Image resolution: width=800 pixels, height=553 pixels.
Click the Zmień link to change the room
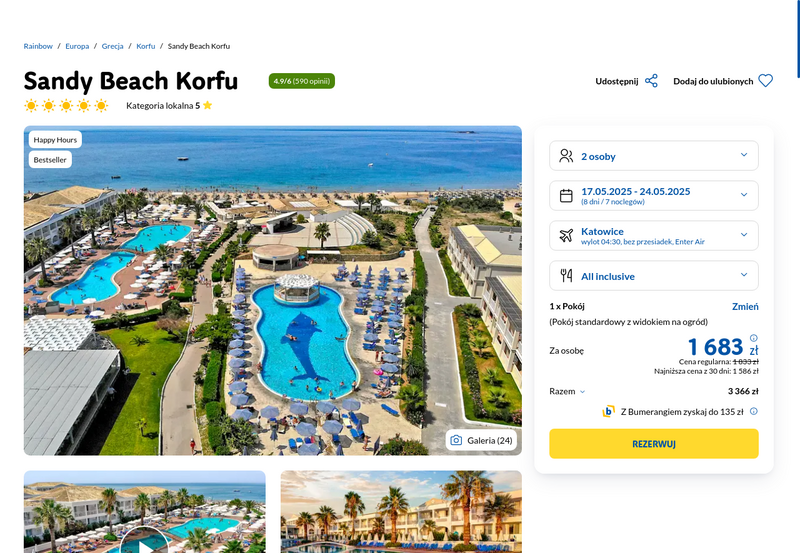tap(745, 306)
